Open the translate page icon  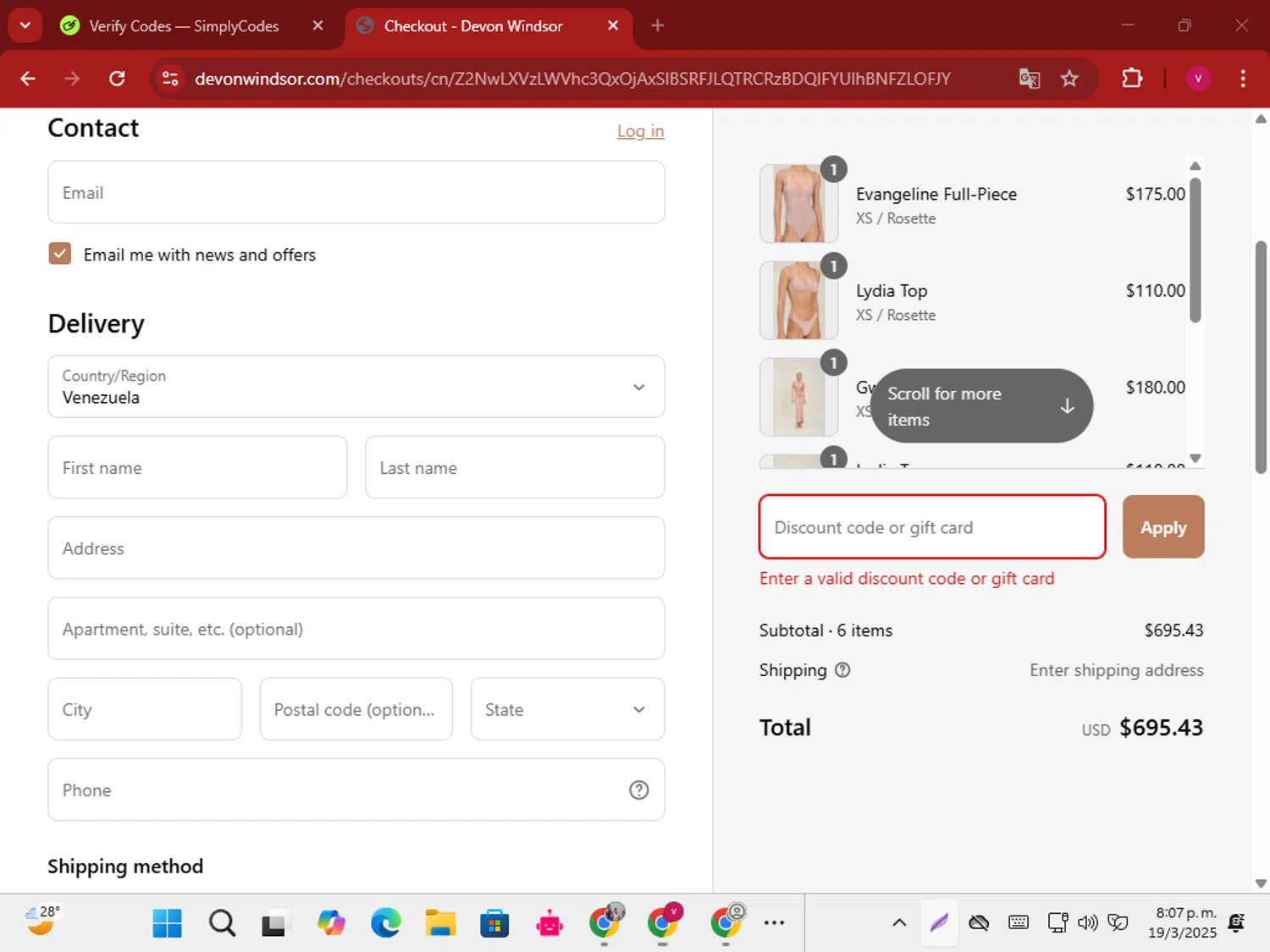[x=1029, y=79]
